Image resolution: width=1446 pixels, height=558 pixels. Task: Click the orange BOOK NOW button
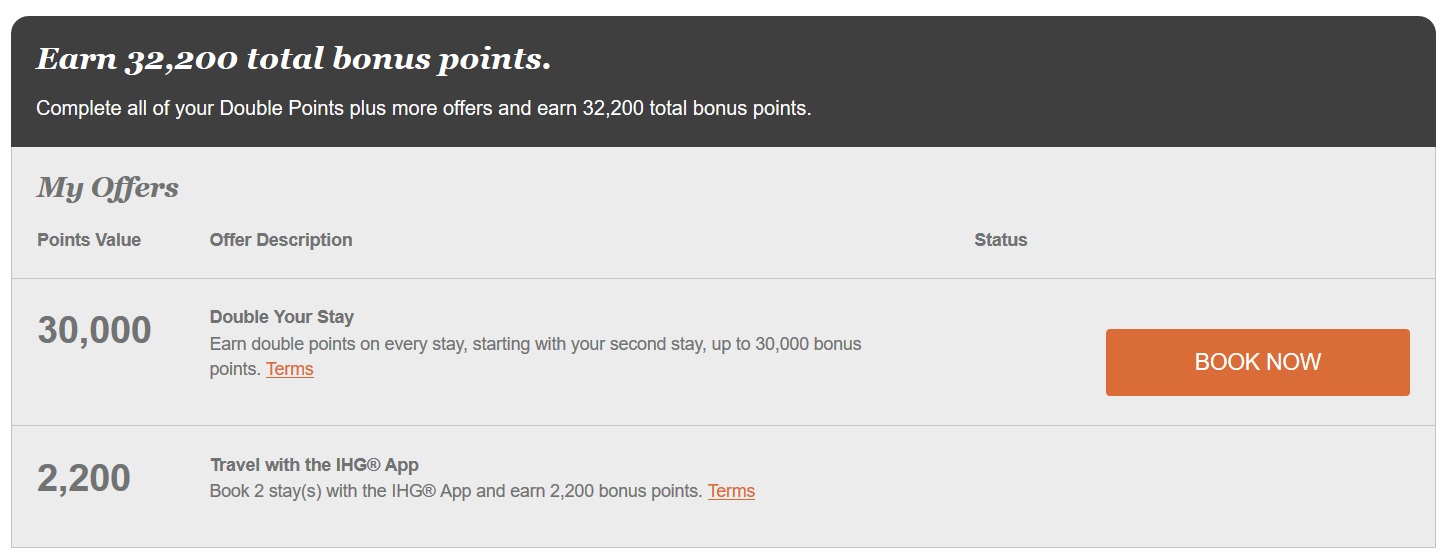click(x=1257, y=362)
